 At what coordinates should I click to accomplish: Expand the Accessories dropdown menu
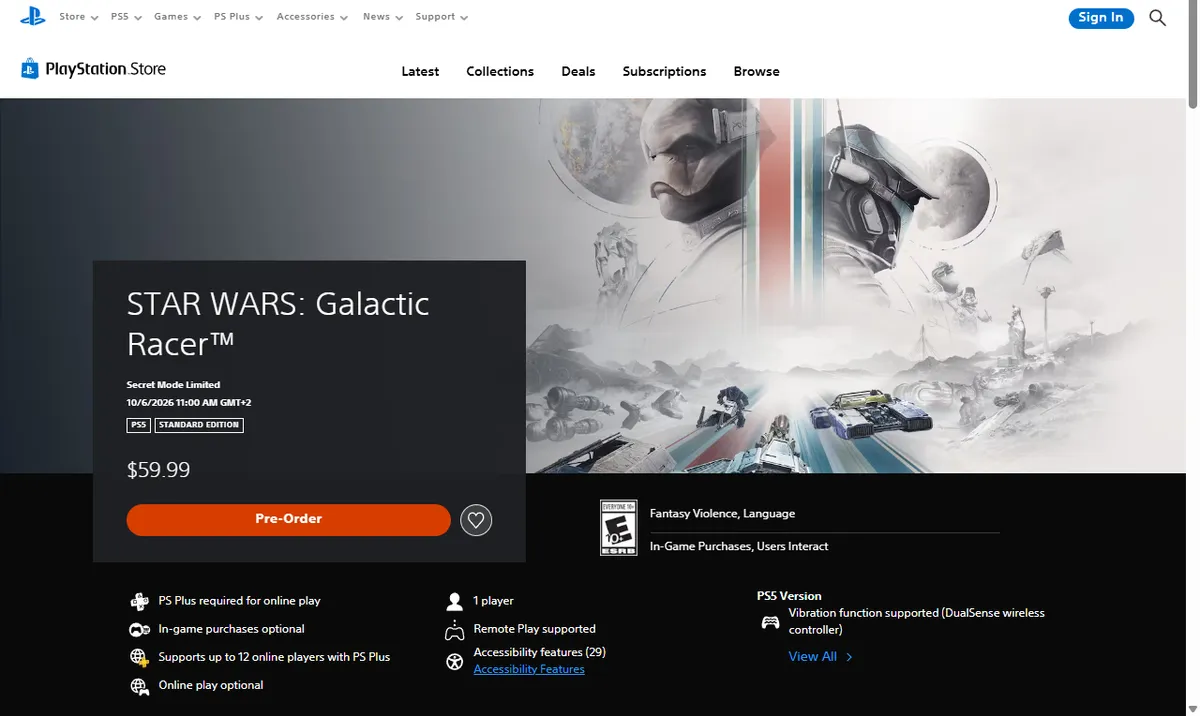(x=312, y=17)
